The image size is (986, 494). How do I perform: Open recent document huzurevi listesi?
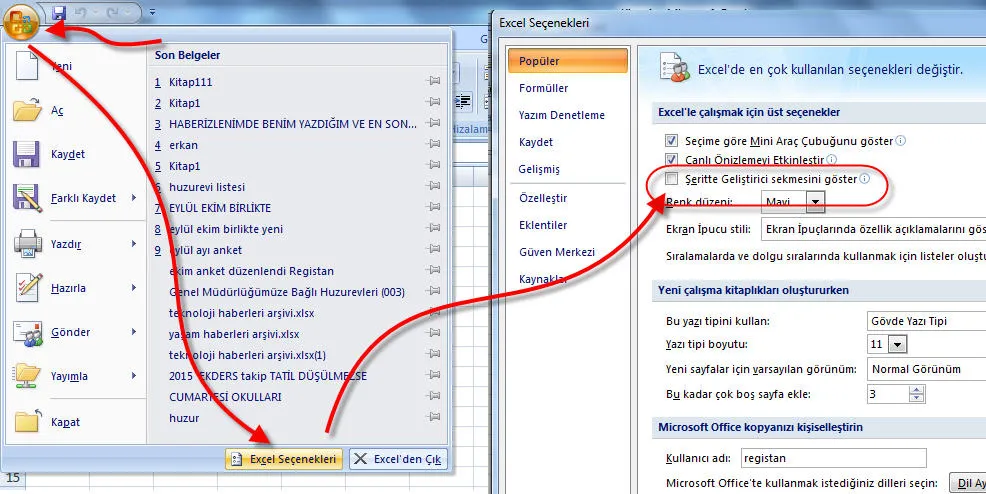click(207, 187)
